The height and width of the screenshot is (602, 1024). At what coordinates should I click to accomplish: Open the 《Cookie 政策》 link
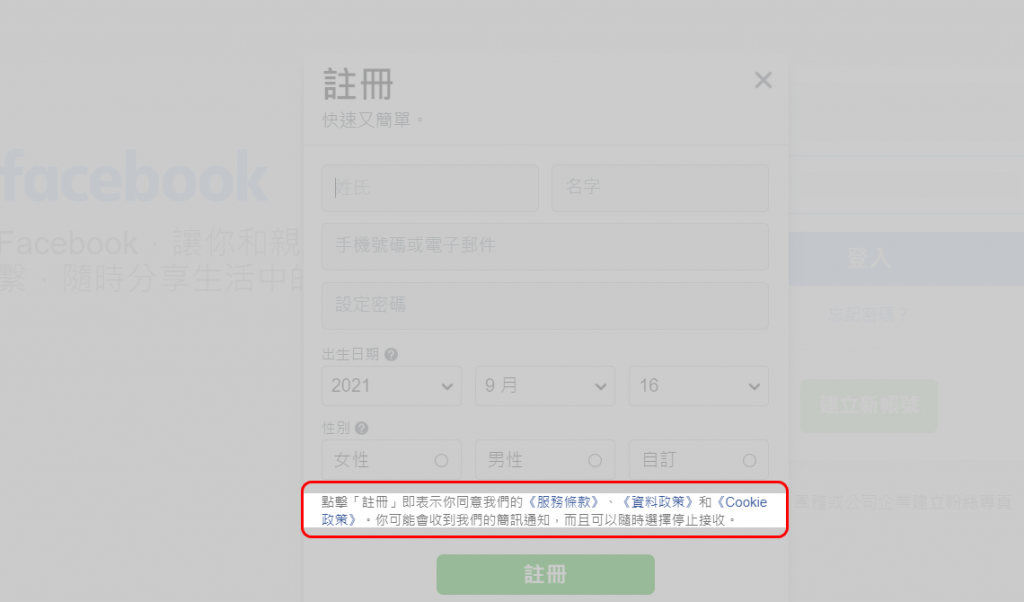click(742, 502)
